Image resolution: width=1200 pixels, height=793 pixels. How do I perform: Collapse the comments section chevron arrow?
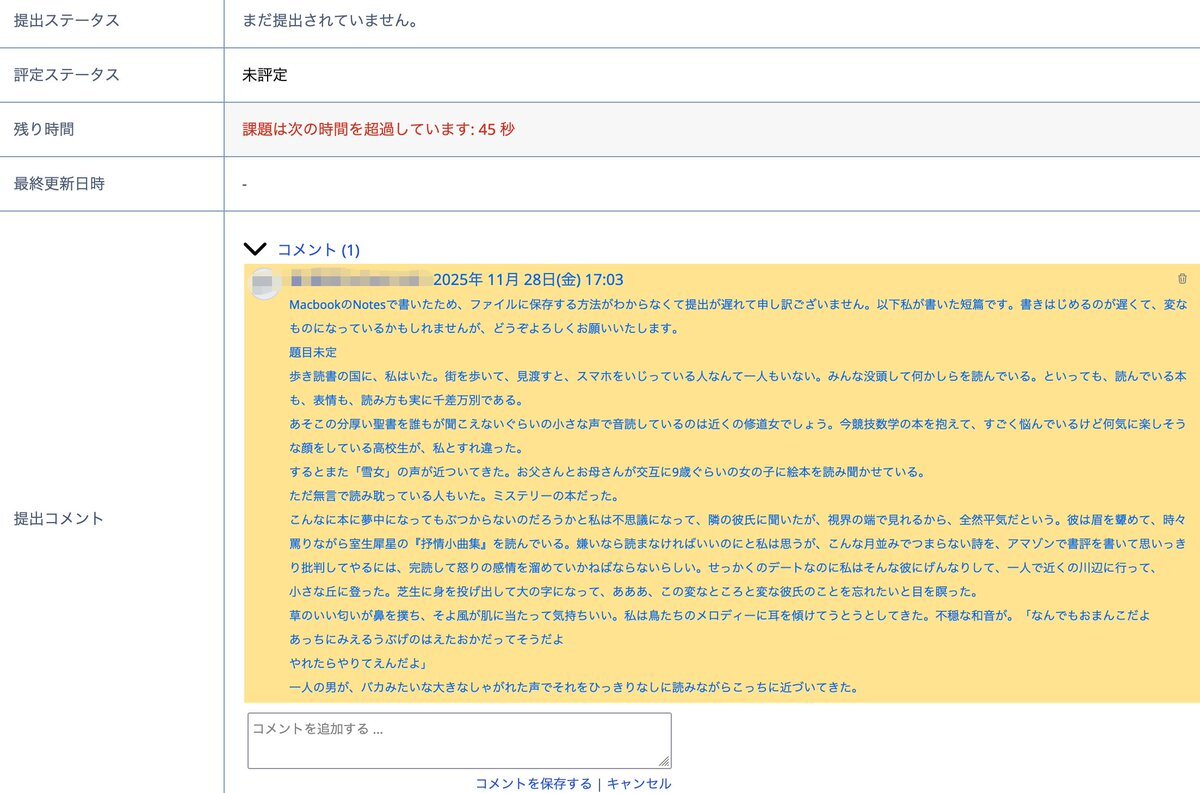pyautogui.click(x=256, y=249)
